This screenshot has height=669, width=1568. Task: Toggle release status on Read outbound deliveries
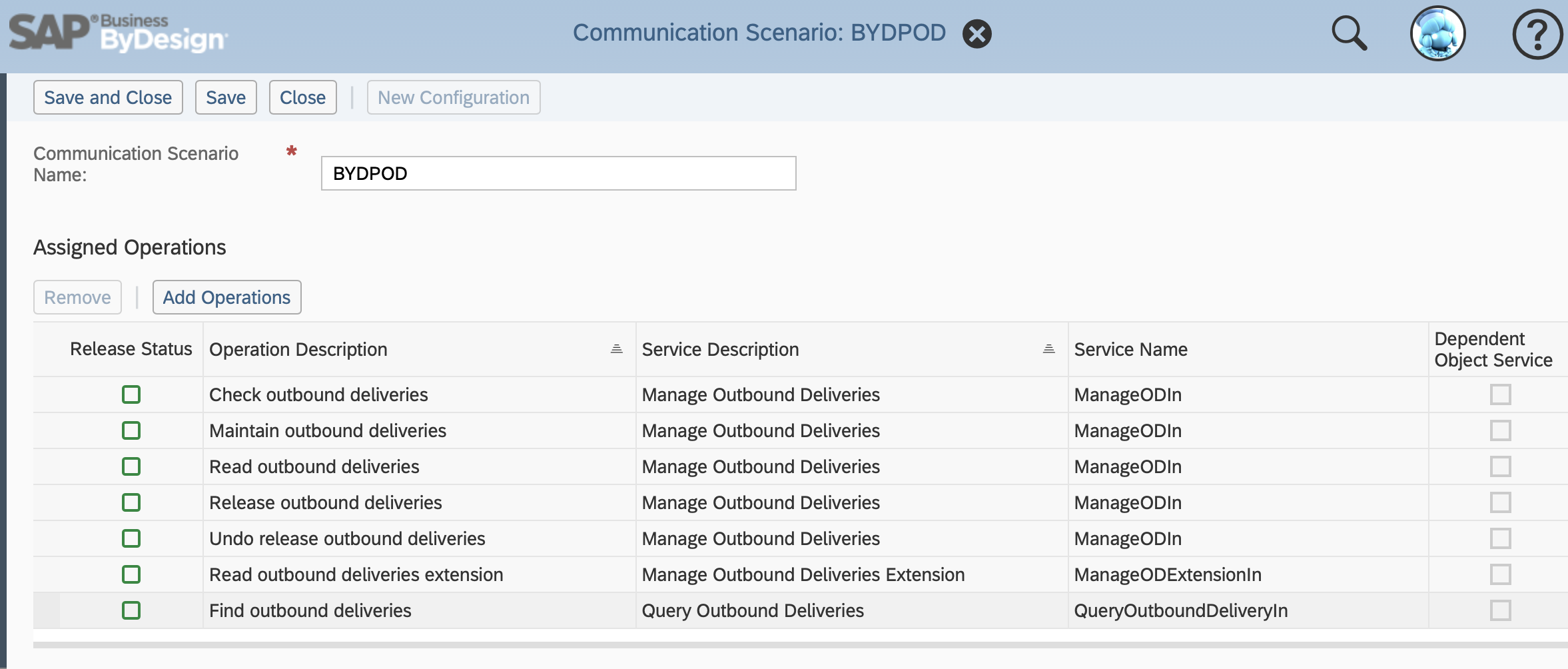point(131,466)
